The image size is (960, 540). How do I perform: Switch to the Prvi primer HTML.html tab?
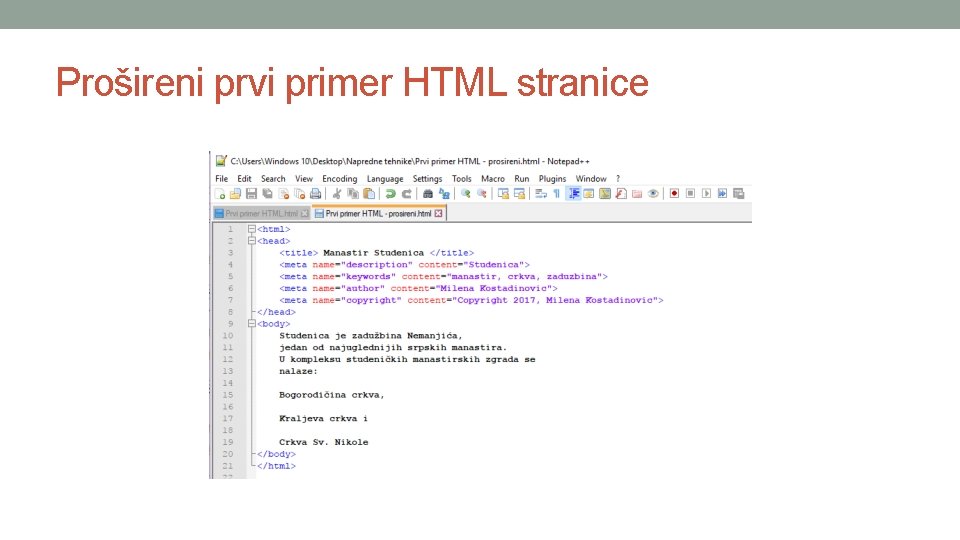261,214
